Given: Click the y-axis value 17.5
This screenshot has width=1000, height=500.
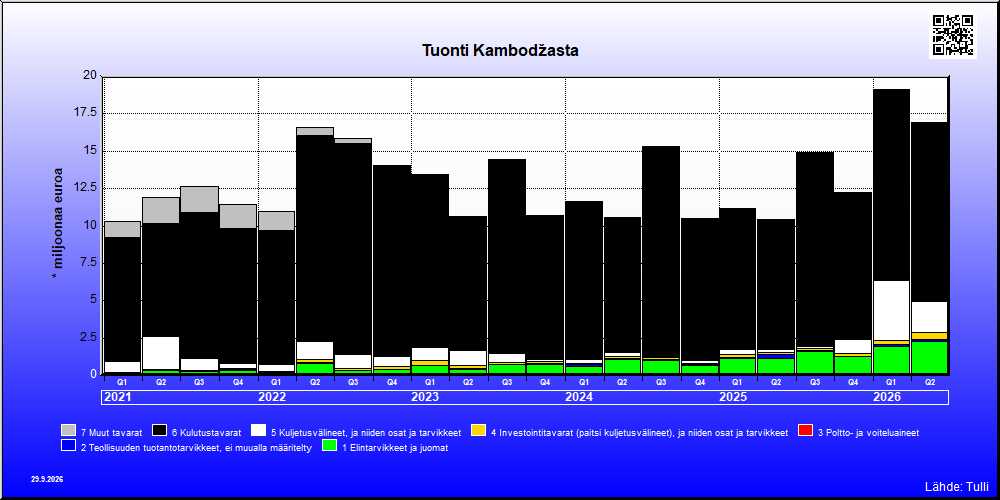Looking at the screenshot, I should 85,113.
